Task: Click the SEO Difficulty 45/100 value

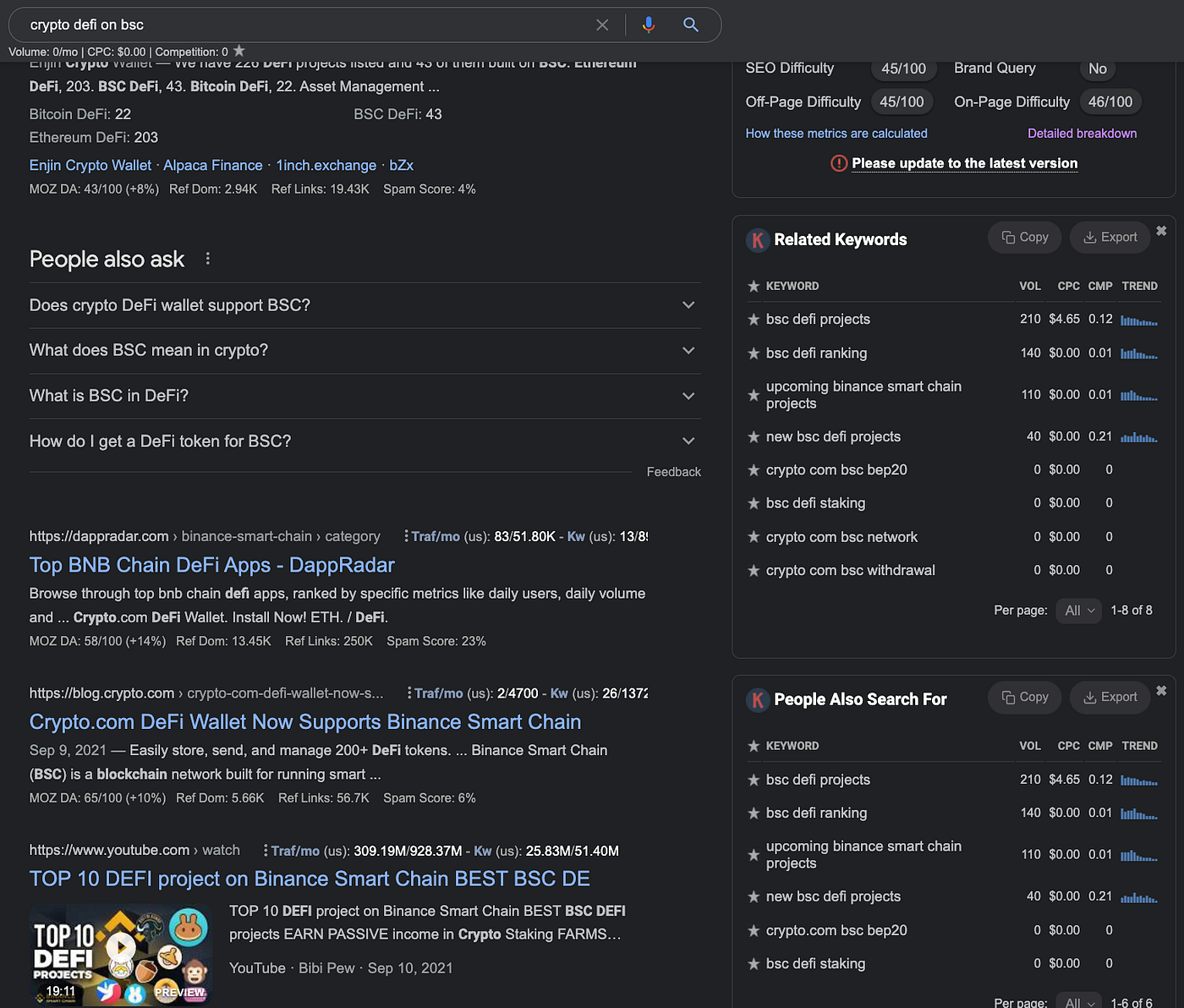Action: click(903, 68)
